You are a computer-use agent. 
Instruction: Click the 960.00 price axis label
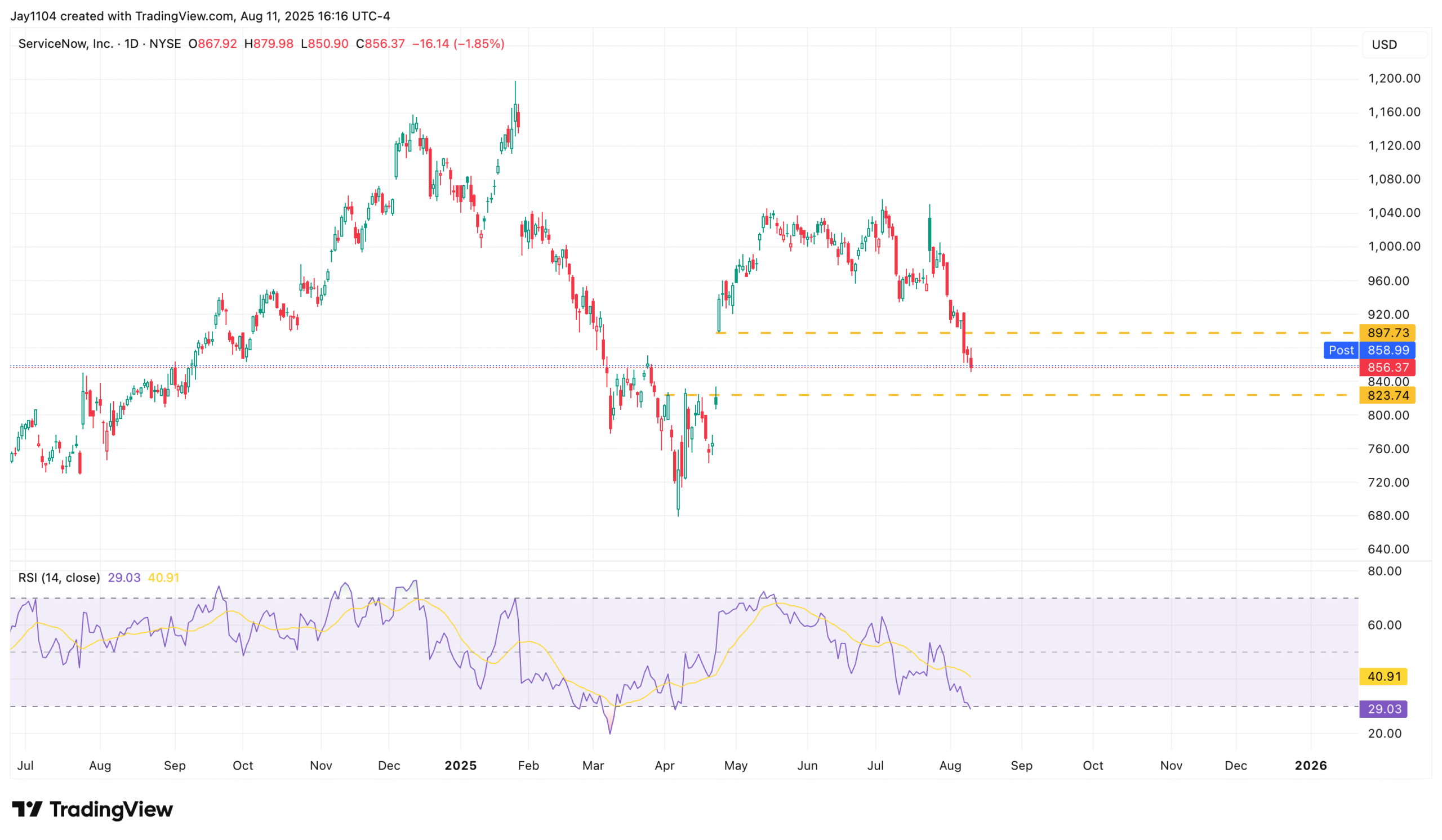coord(1388,282)
